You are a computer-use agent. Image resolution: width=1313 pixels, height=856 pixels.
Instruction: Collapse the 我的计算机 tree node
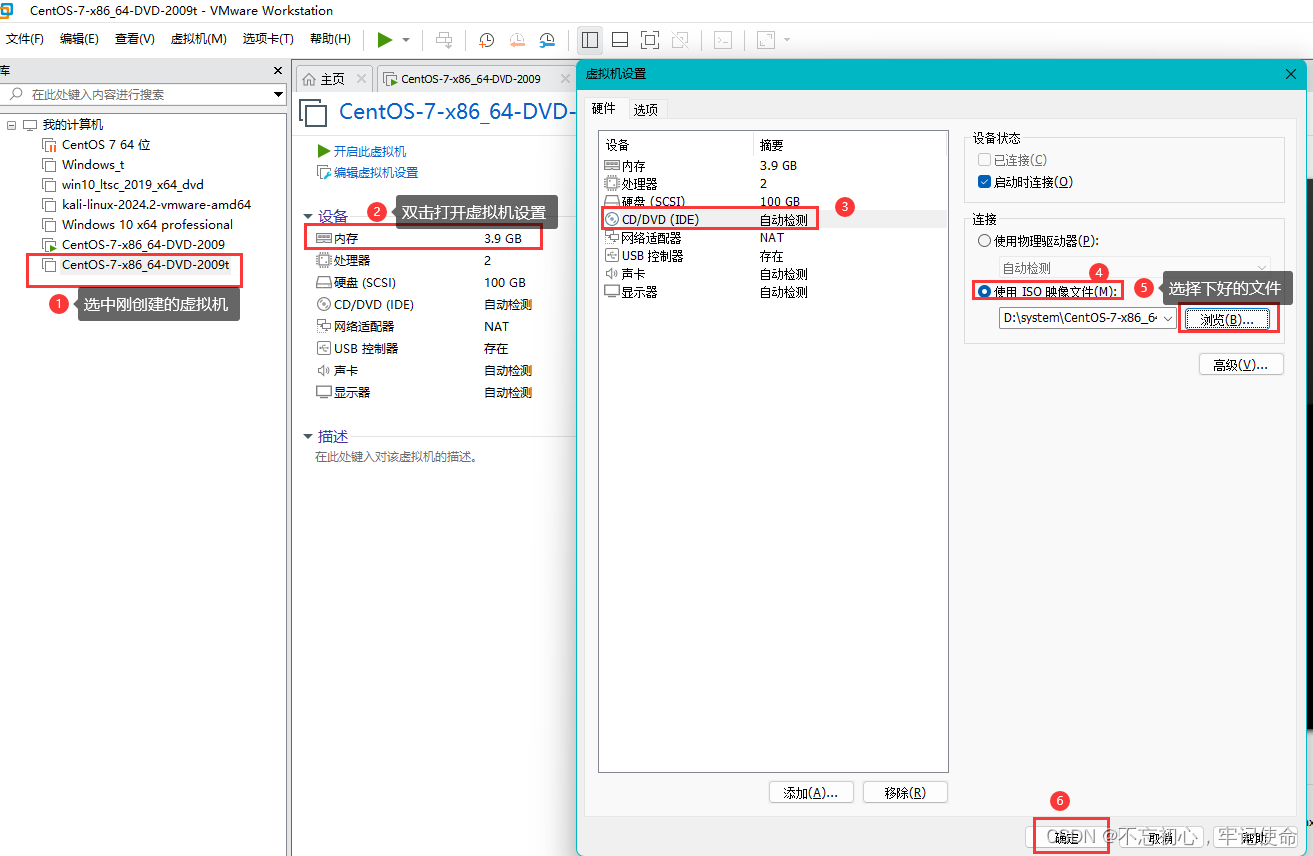[12, 125]
